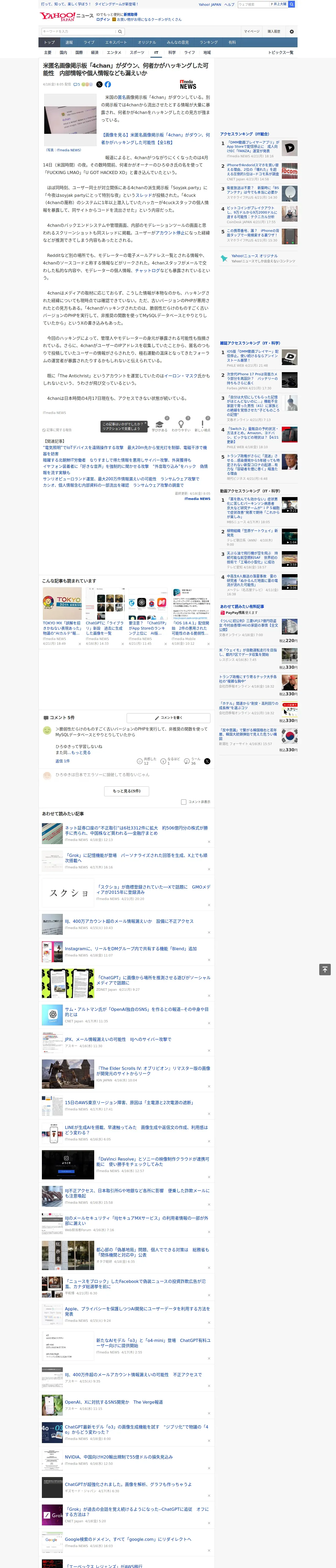Open the みんなの意見 tab
336x1568 pixels.
177,43
